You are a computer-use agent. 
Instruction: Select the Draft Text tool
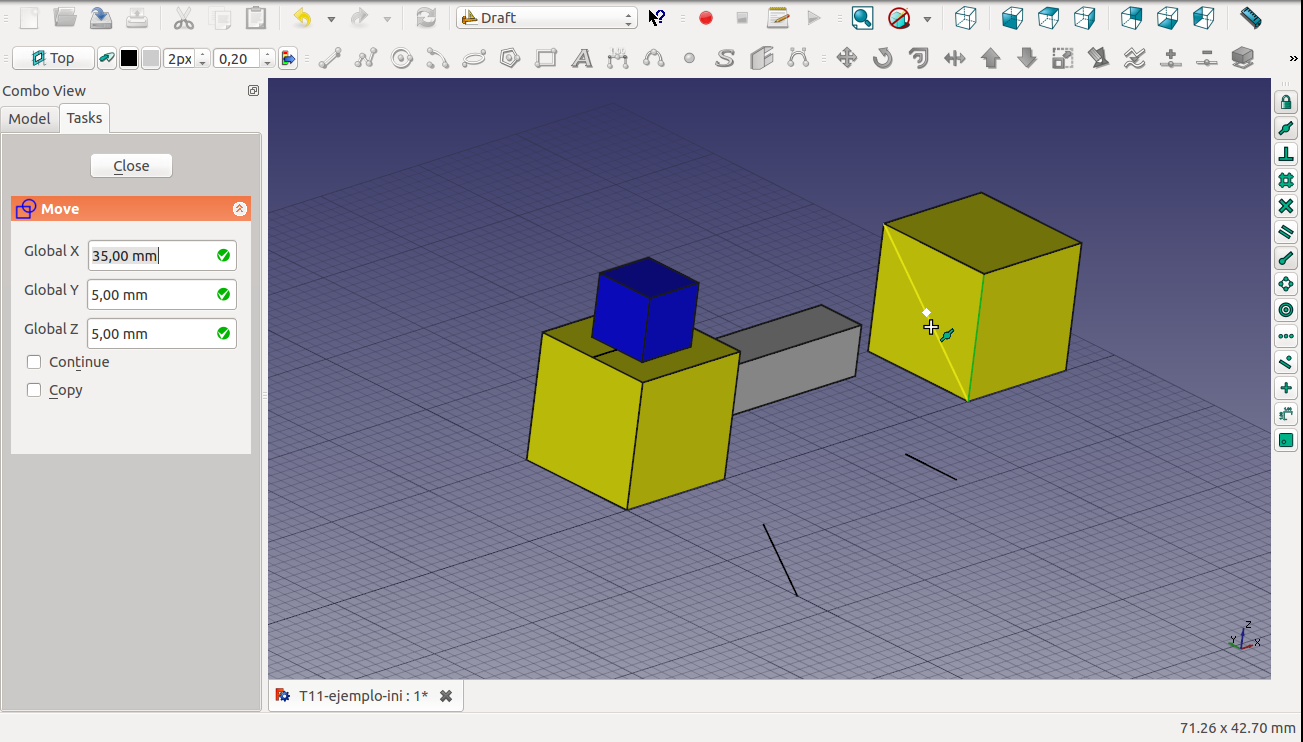point(582,59)
